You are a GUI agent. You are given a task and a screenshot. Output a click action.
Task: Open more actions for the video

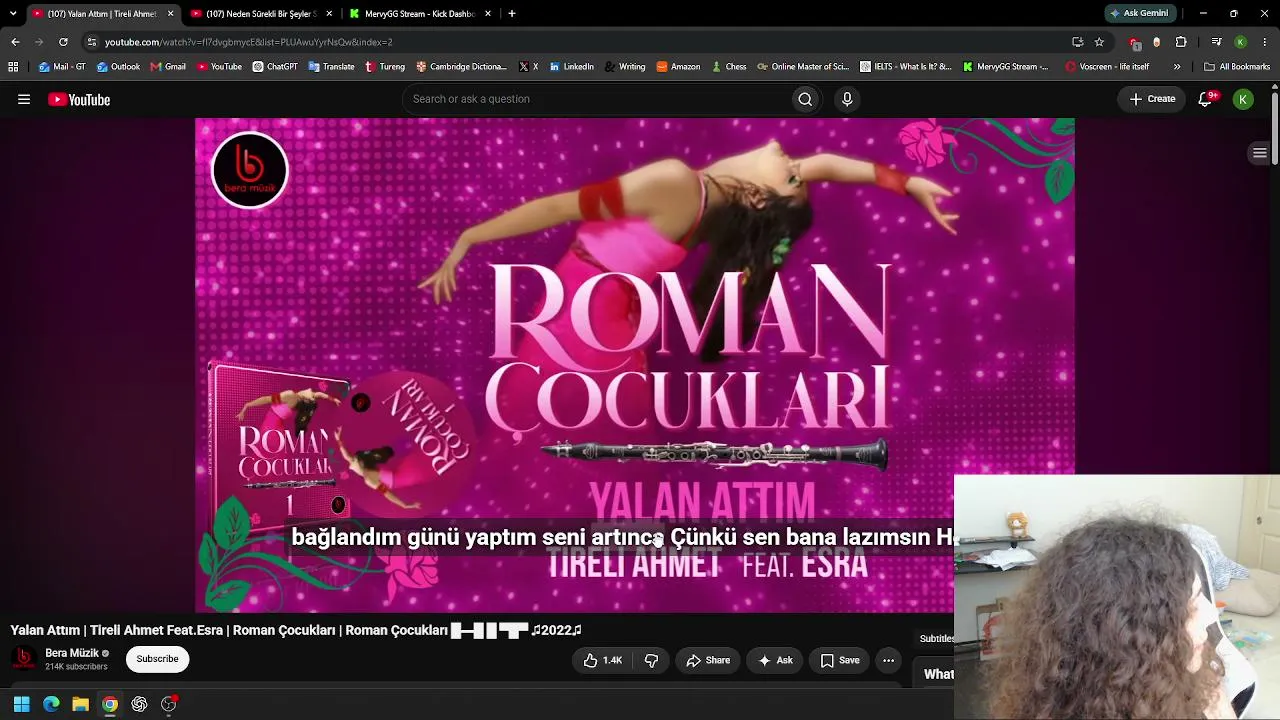(888, 660)
